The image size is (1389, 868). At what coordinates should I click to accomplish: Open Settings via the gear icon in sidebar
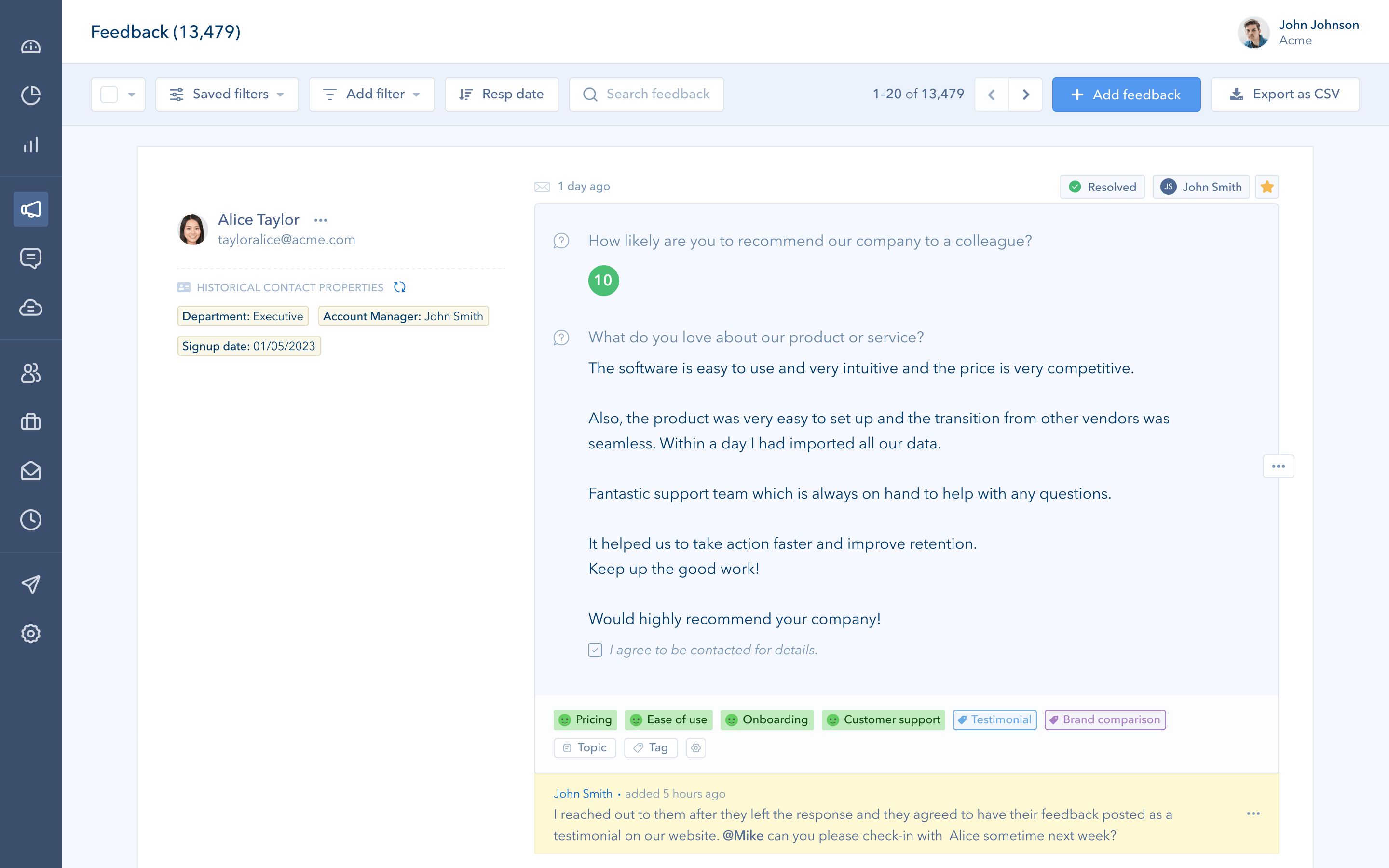click(x=30, y=633)
